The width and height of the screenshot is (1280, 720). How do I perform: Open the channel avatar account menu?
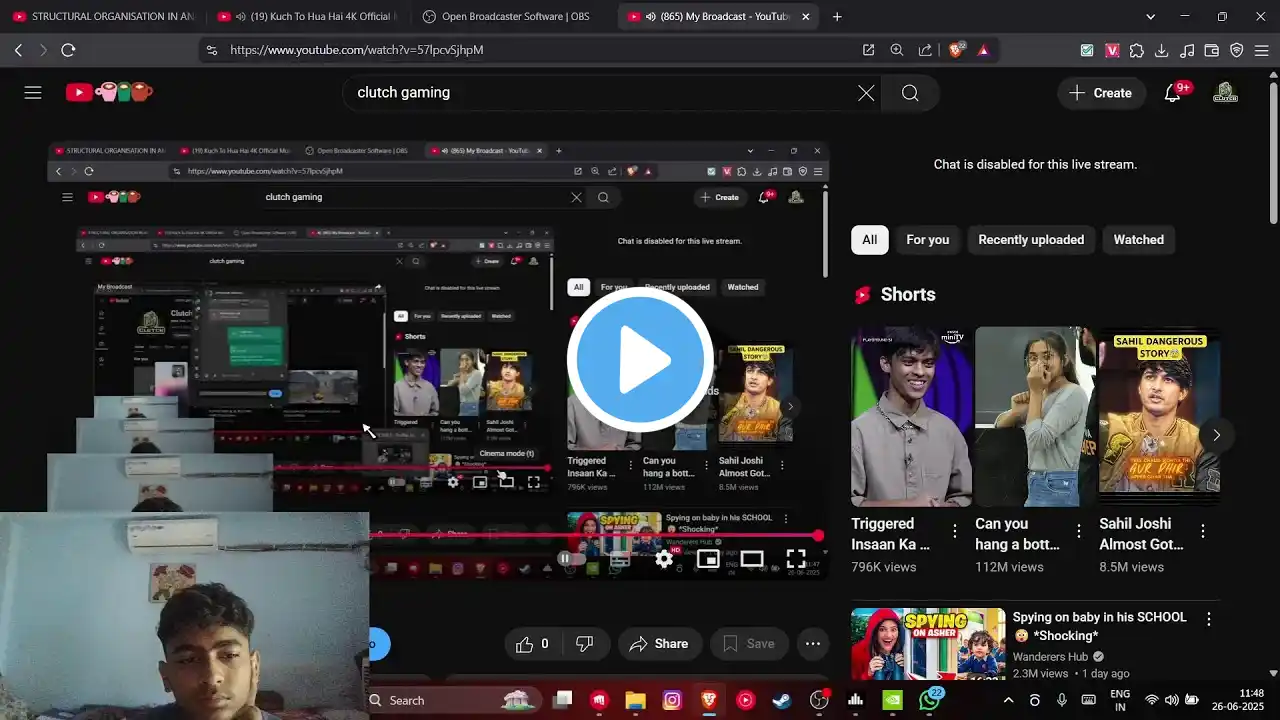click(1225, 93)
